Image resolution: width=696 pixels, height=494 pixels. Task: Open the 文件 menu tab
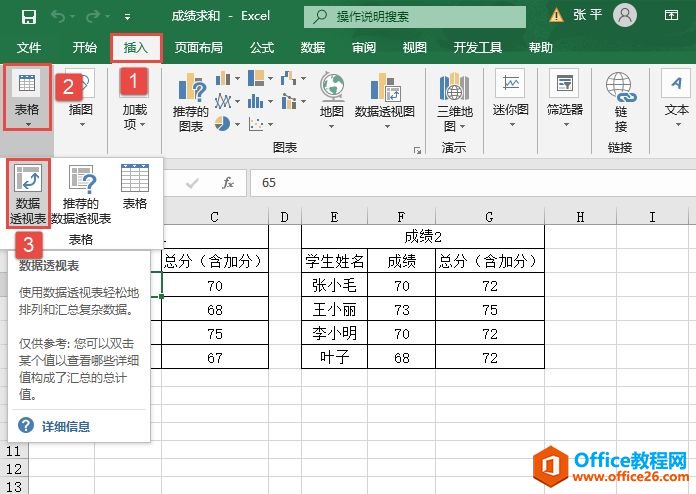(29, 47)
